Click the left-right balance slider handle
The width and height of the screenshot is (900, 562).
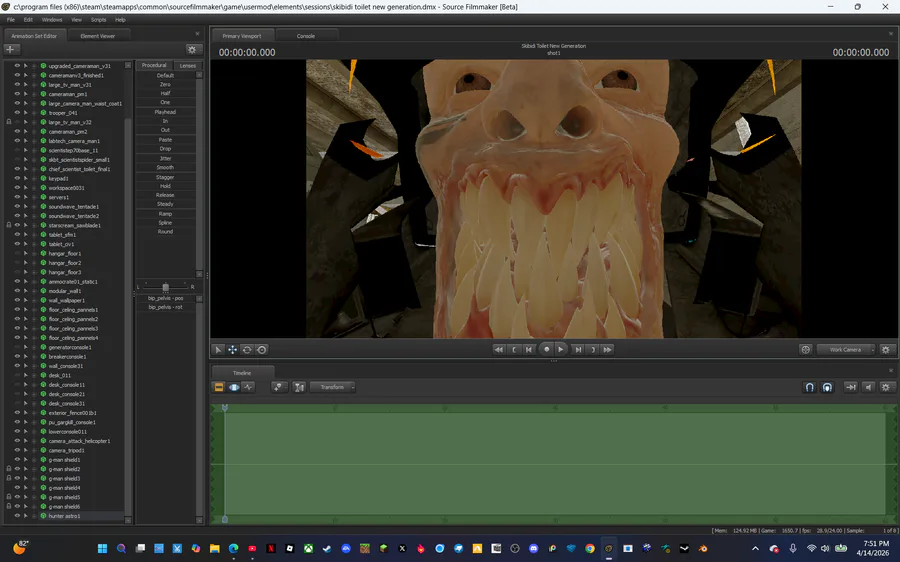tap(165, 287)
